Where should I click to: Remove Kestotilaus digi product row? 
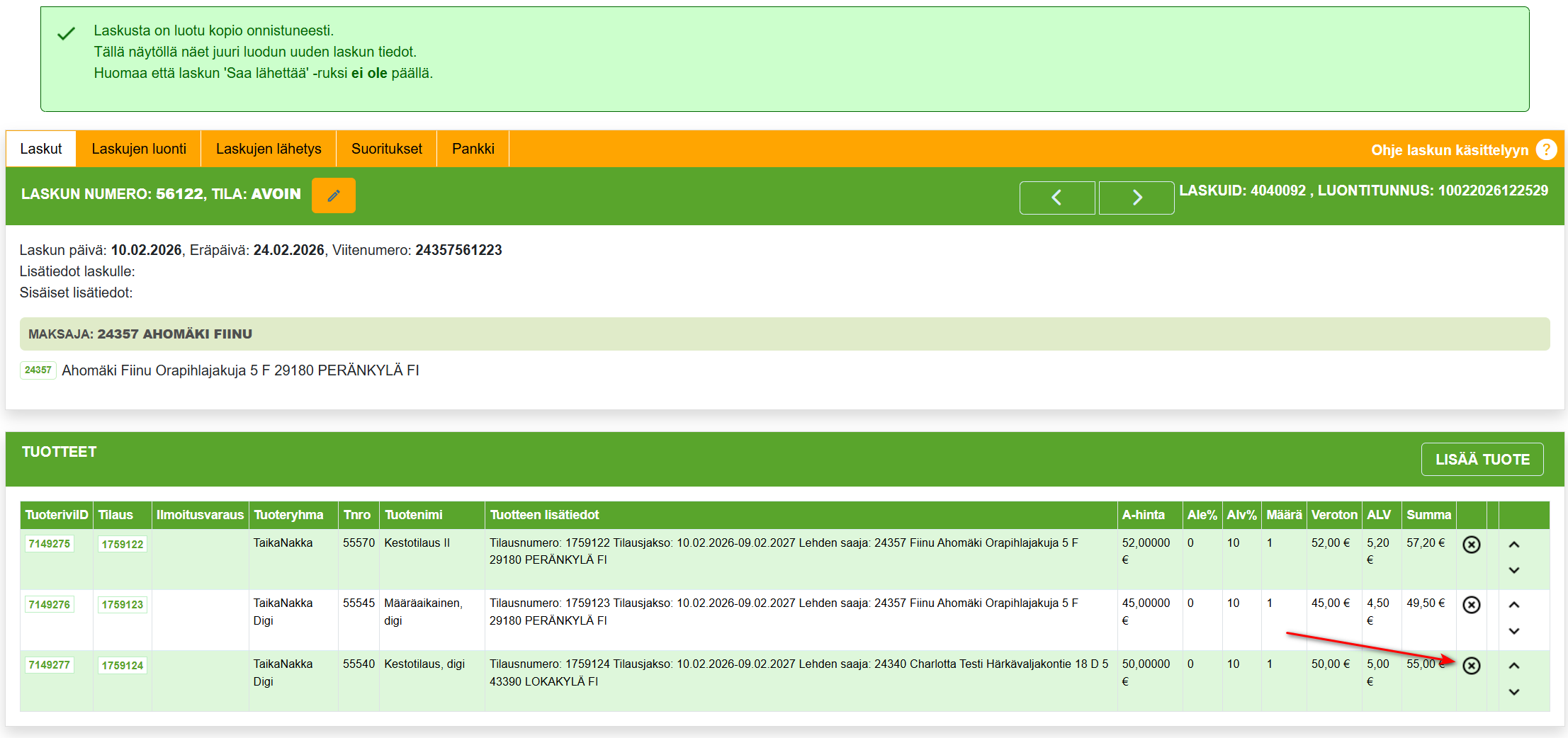coord(1471,666)
